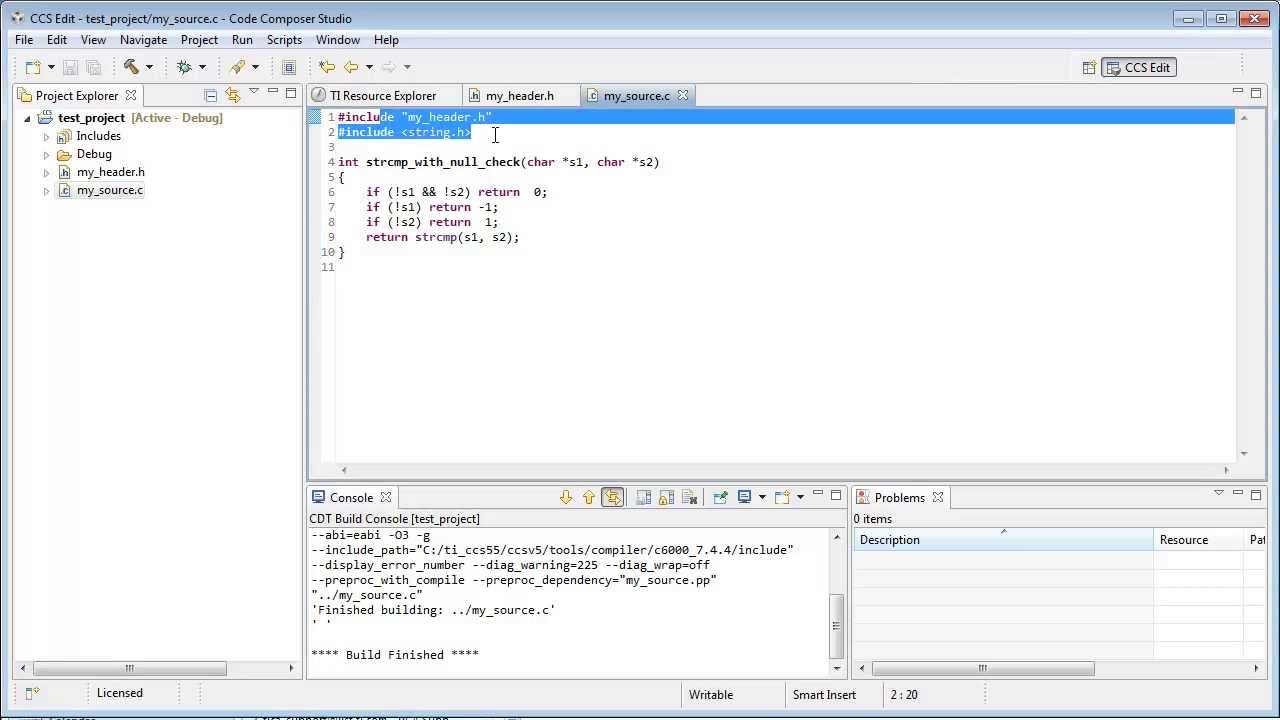Click the Open Perspective icon

[1089, 68]
